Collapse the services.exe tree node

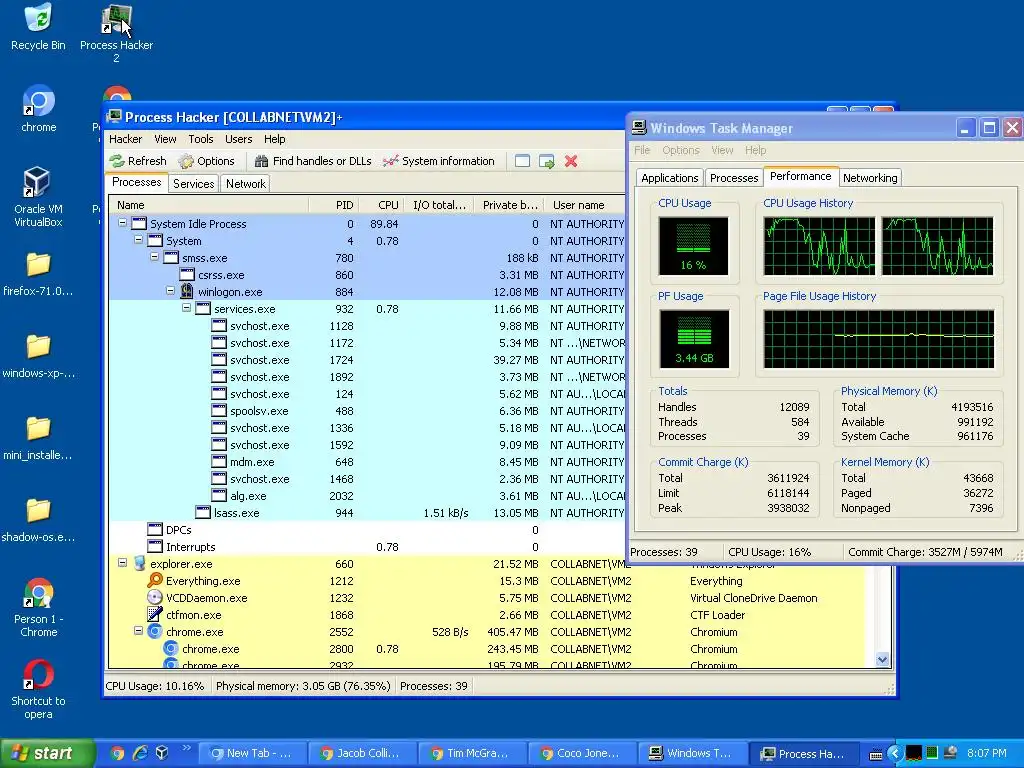pyautogui.click(x=187, y=308)
